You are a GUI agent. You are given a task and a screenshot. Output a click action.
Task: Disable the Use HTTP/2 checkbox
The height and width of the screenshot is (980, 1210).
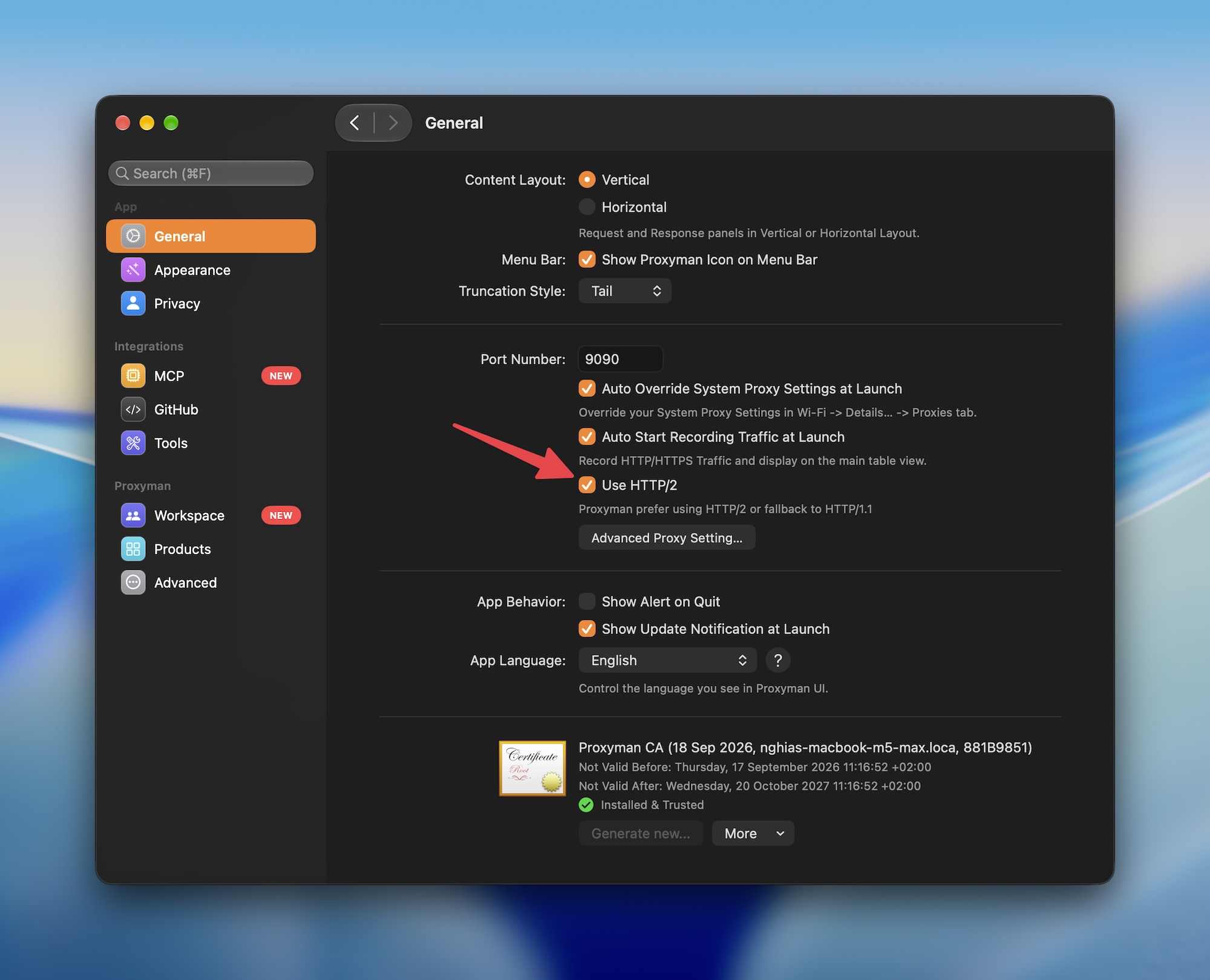(587, 485)
